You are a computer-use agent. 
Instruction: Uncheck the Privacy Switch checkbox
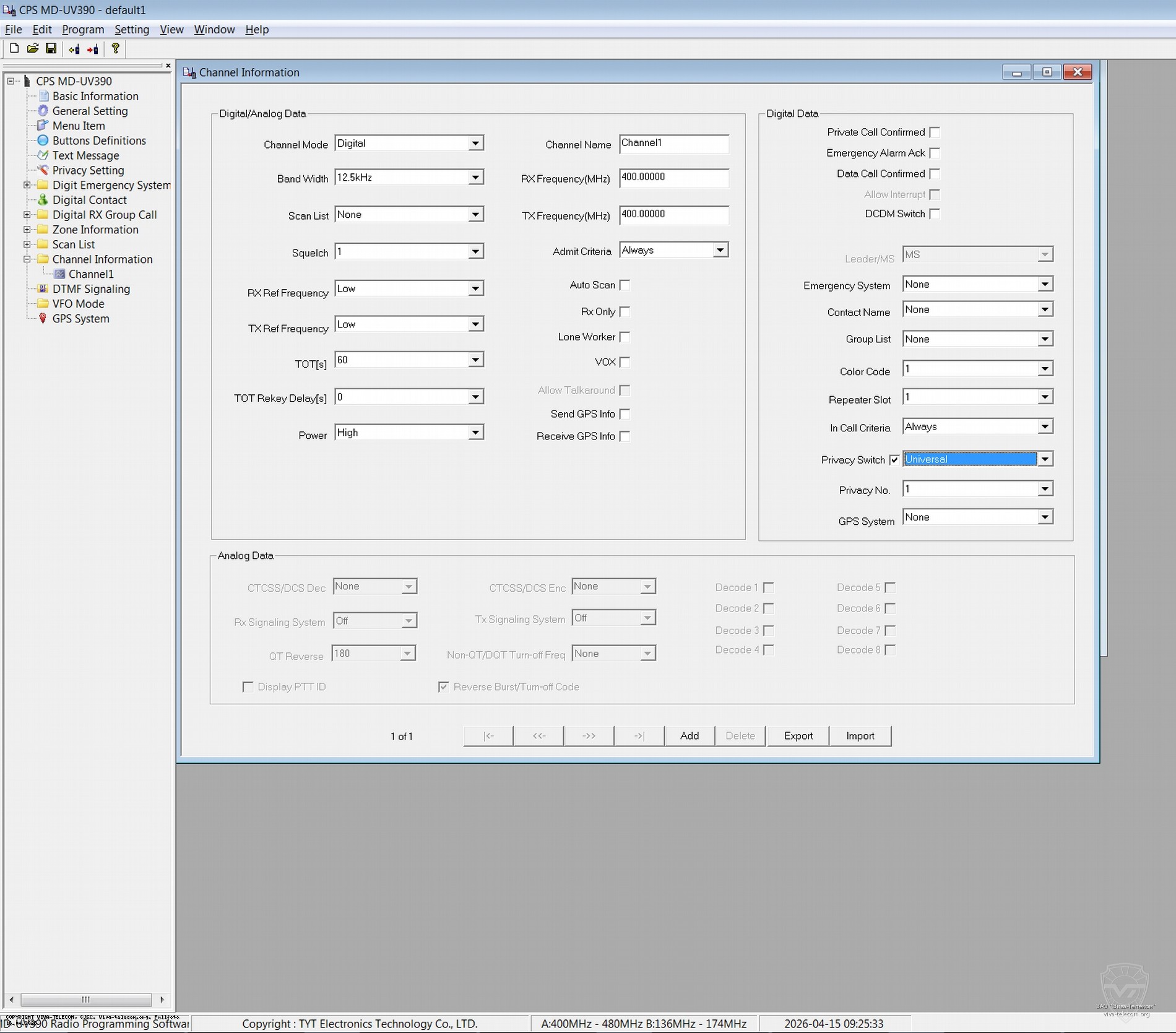[x=894, y=460]
